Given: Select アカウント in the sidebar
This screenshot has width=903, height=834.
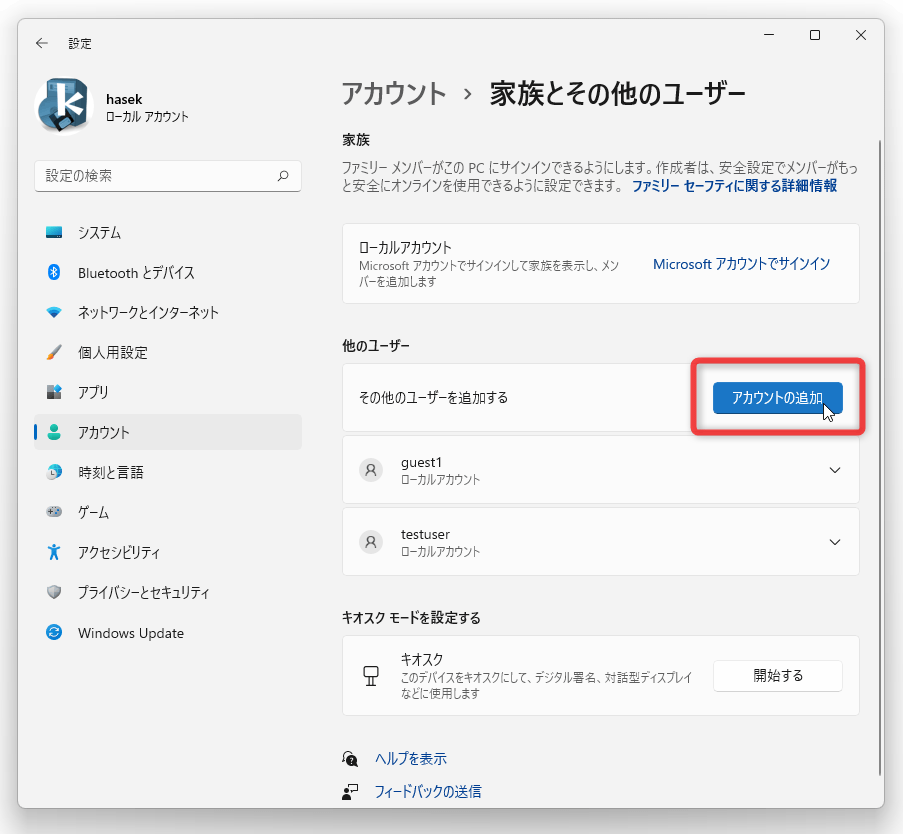Looking at the screenshot, I should 168,433.
